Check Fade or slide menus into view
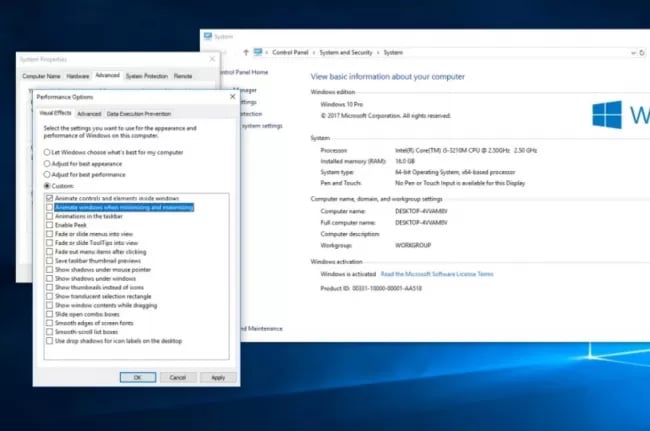The width and height of the screenshot is (650, 431). [50, 234]
